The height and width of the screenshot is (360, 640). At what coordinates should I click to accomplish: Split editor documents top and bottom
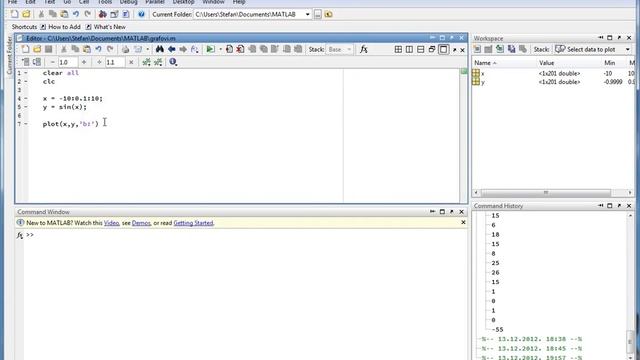coord(420,49)
